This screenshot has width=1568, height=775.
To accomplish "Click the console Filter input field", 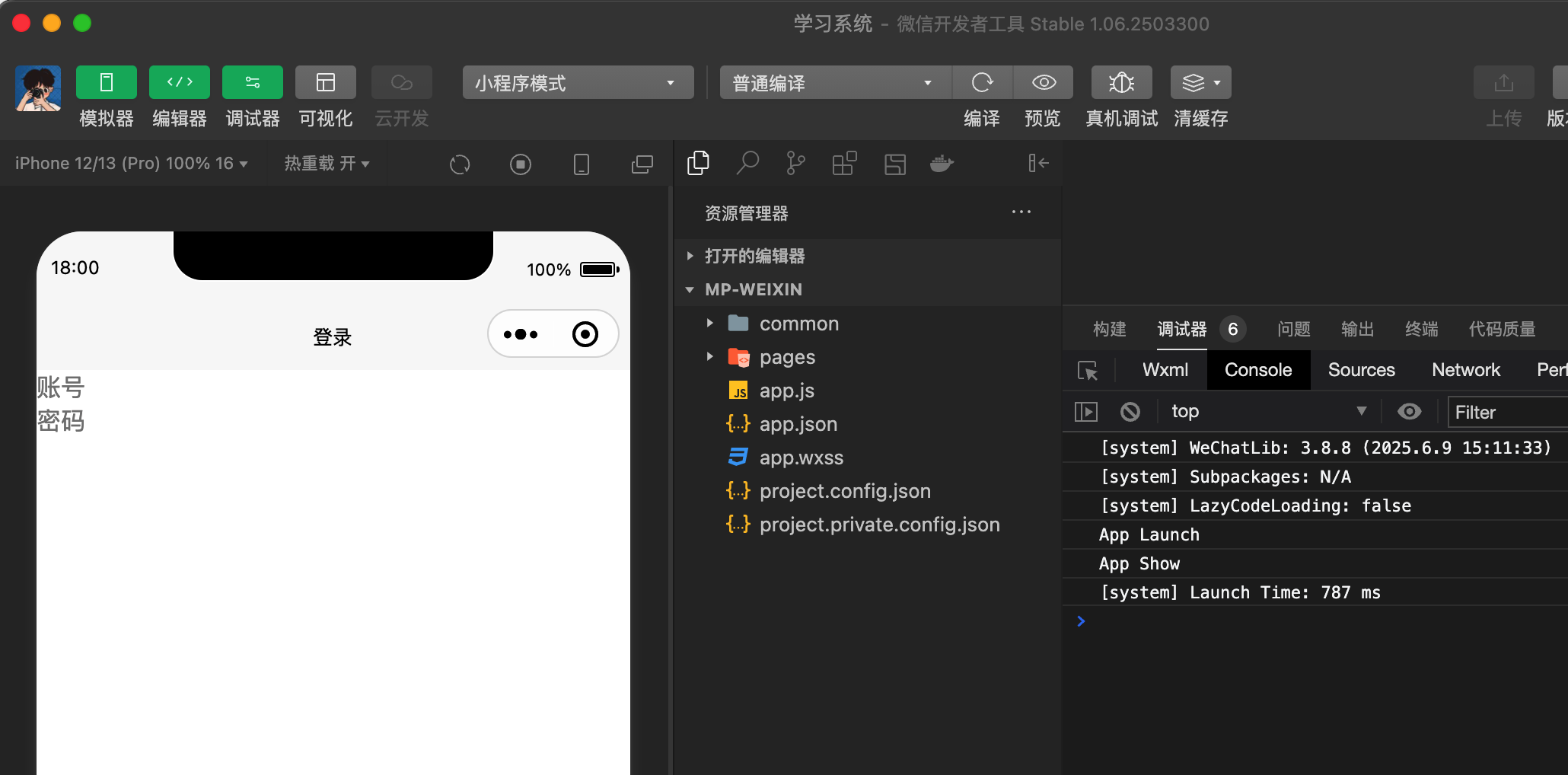I will pos(1509,412).
